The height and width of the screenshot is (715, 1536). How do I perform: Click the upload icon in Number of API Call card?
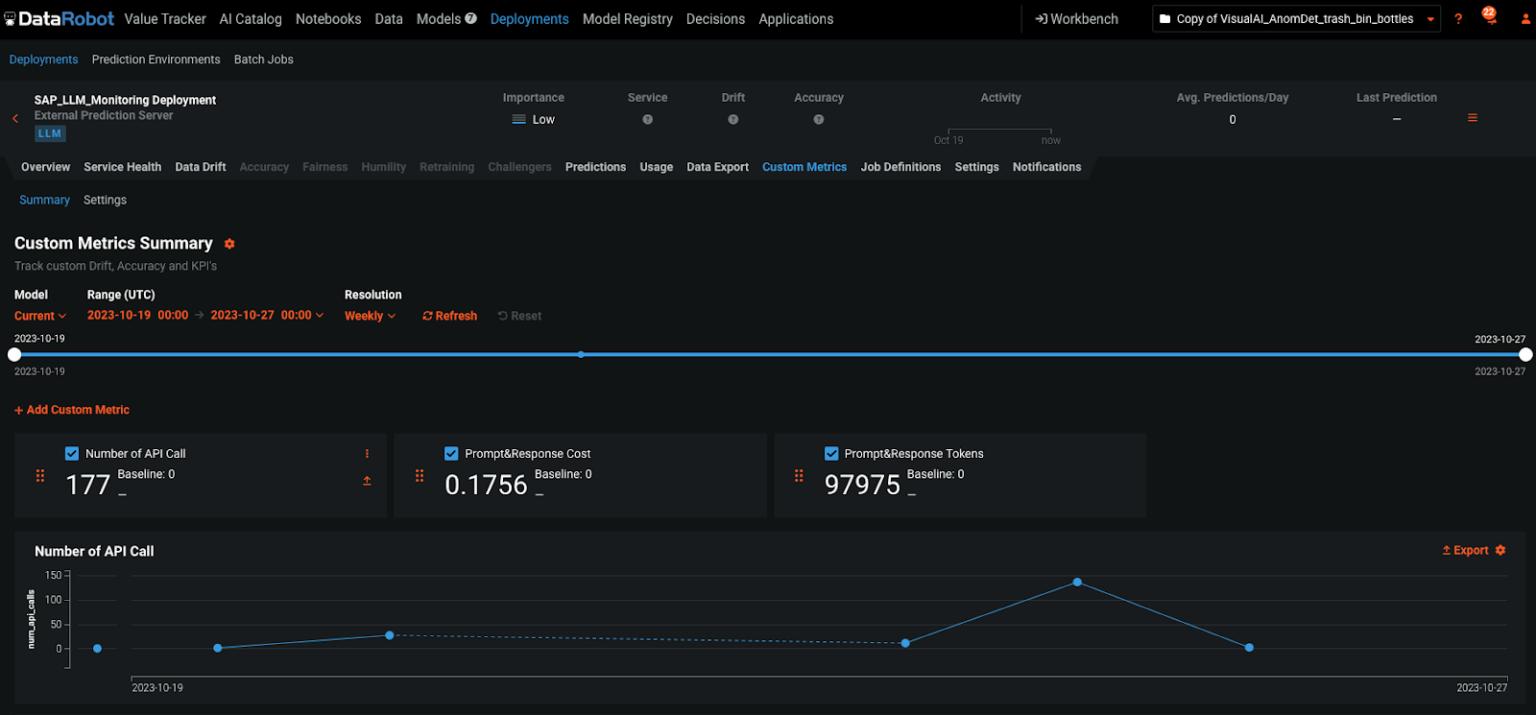(x=366, y=480)
